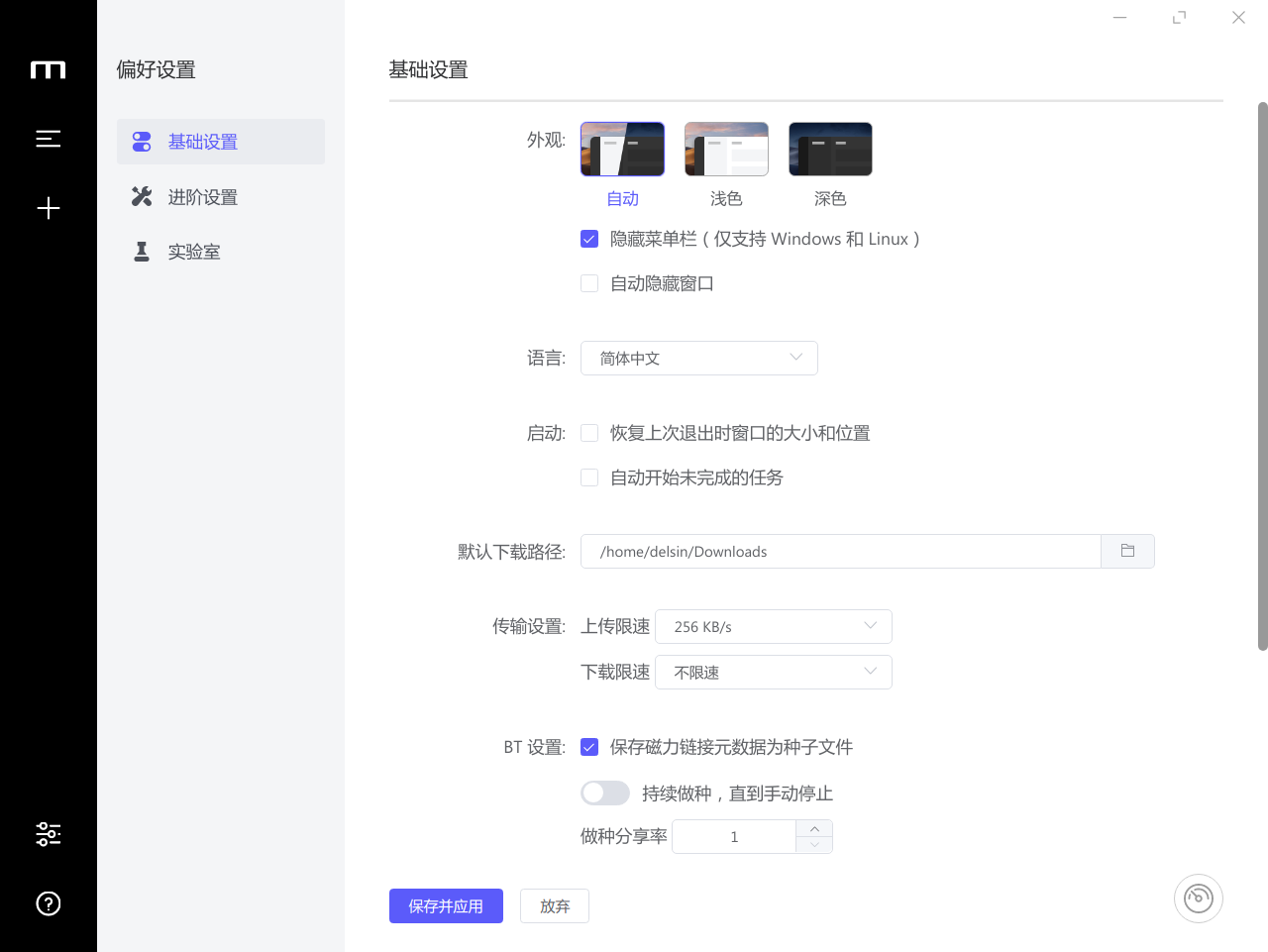This screenshot has height=952, width=1268.
Task: Turn on 持续做种 toggle switch
Action: (x=604, y=793)
